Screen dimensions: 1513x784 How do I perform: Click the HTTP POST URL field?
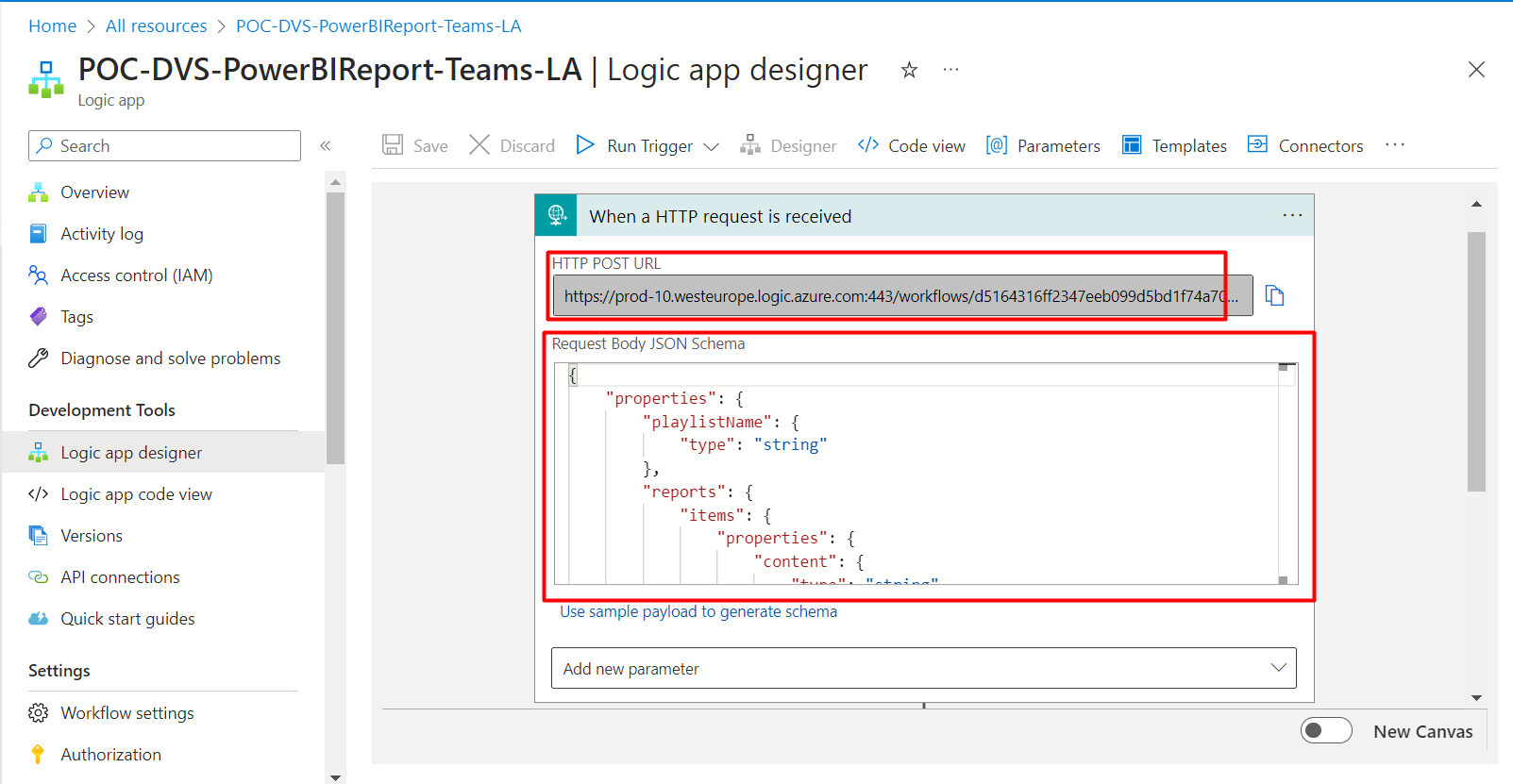[x=902, y=295]
